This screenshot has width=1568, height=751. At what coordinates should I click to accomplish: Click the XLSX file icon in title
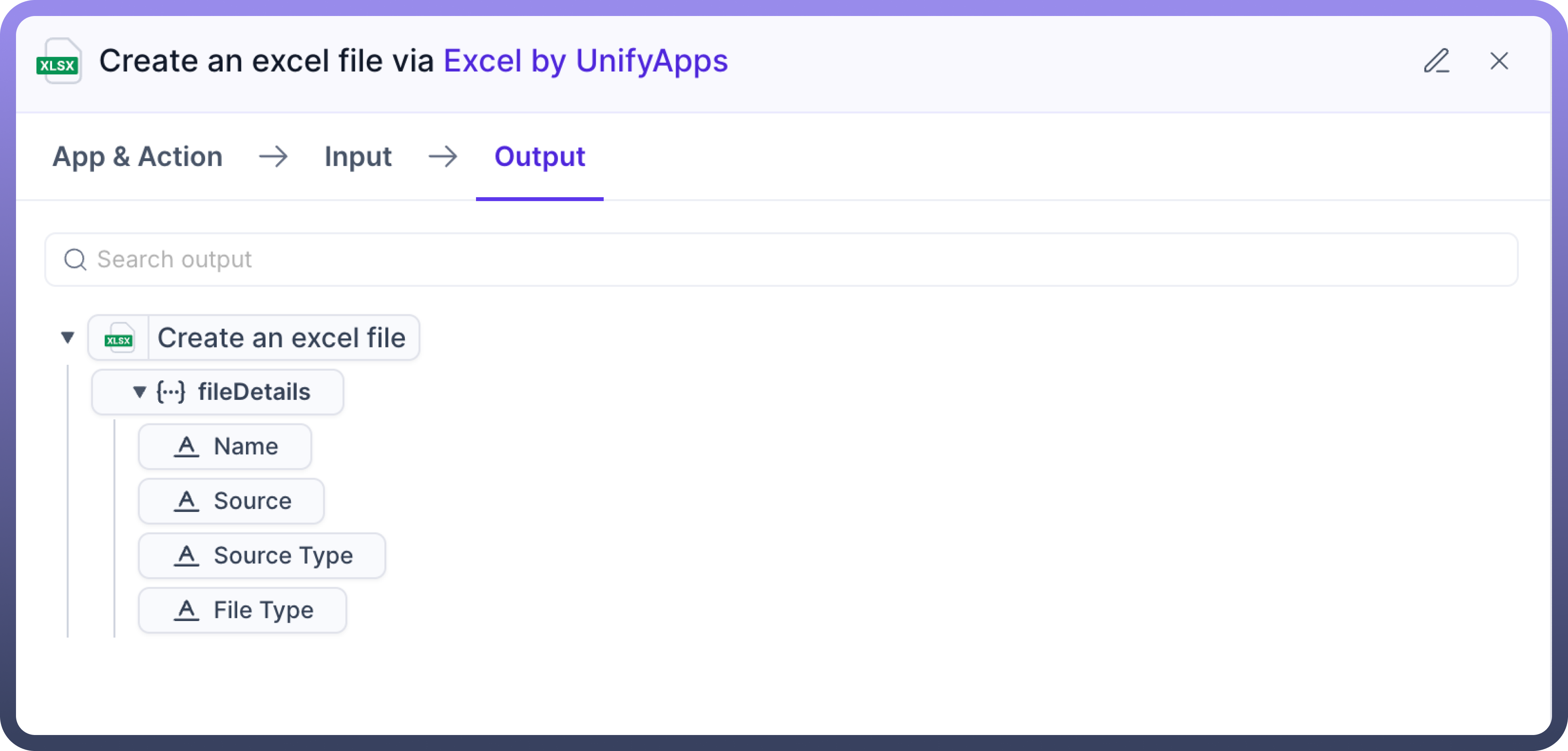click(59, 62)
